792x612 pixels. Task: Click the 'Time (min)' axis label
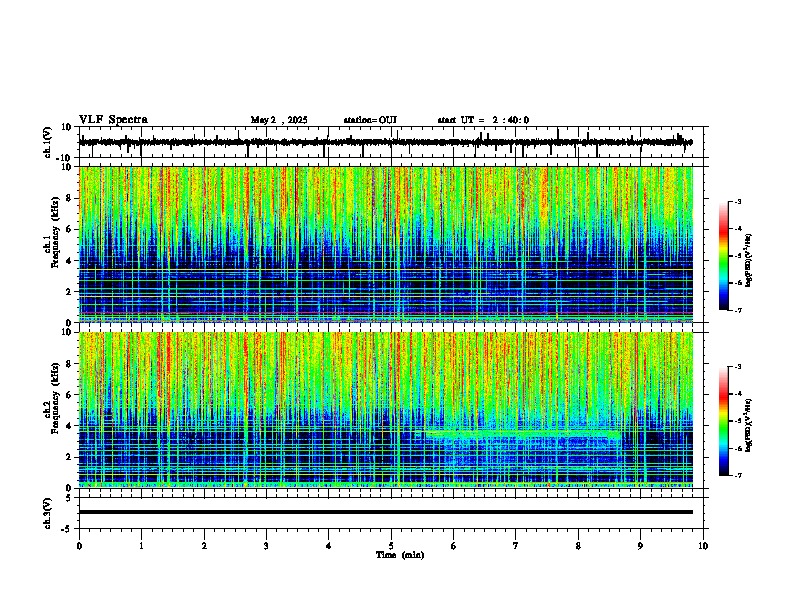click(x=400, y=555)
